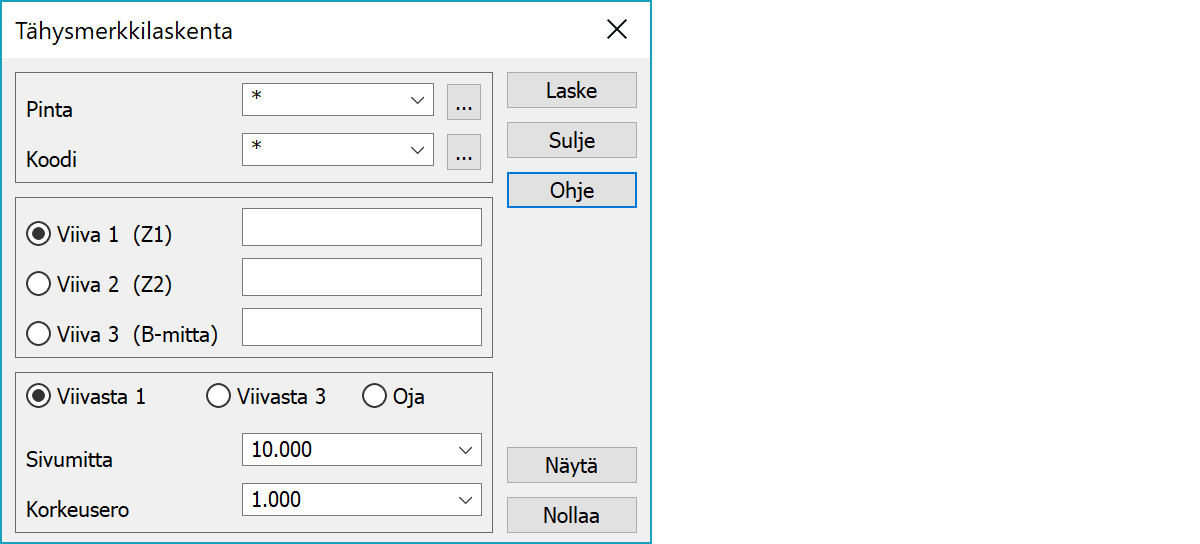1200x544 pixels.
Task: Click the Laske button
Action: pyautogui.click(x=571, y=90)
